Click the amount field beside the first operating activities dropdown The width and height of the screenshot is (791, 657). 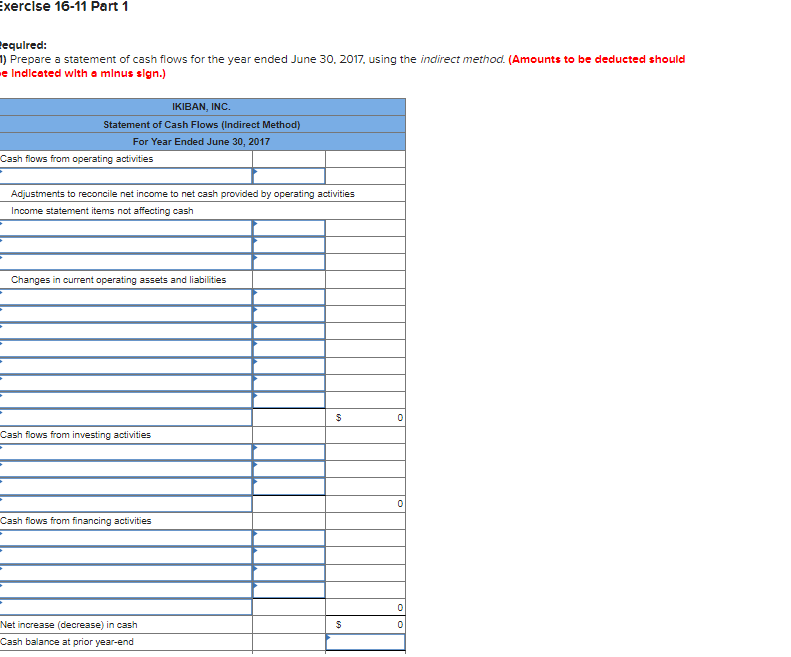point(289,176)
